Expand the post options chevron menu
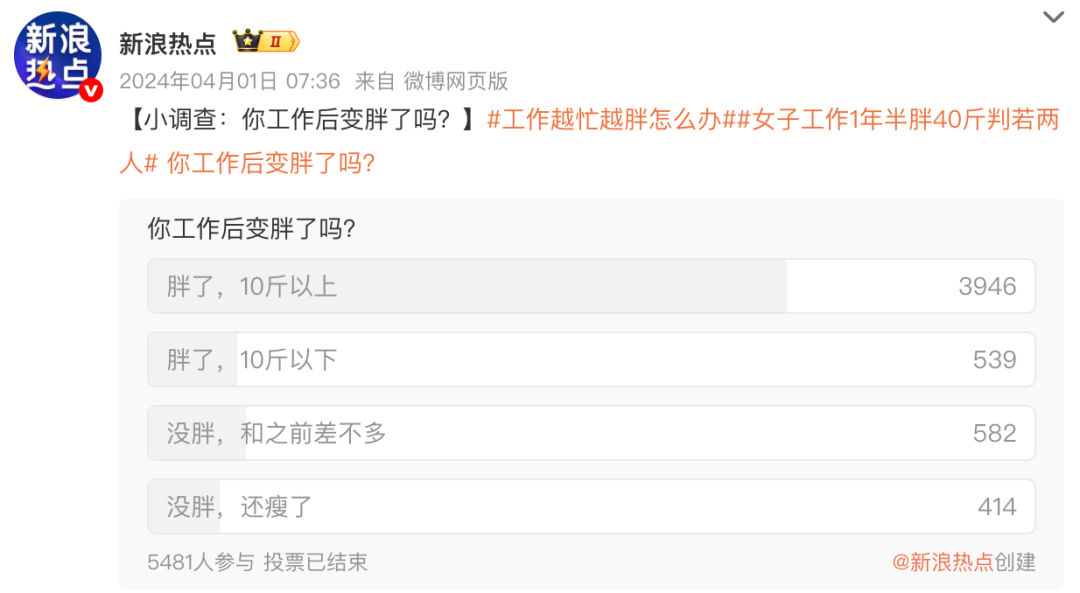The height and width of the screenshot is (593, 1080). click(1053, 17)
